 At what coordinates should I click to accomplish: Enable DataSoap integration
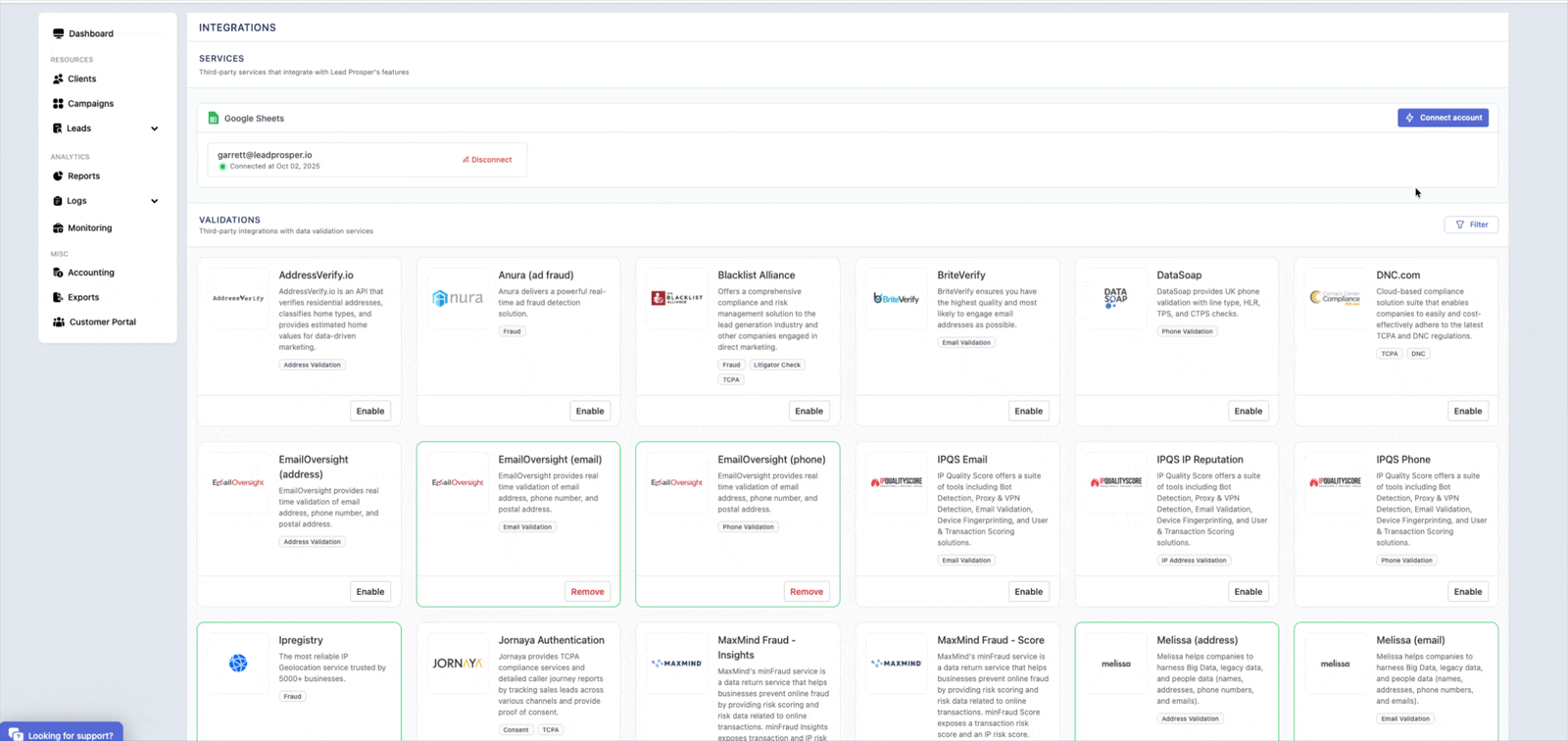(1248, 411)
